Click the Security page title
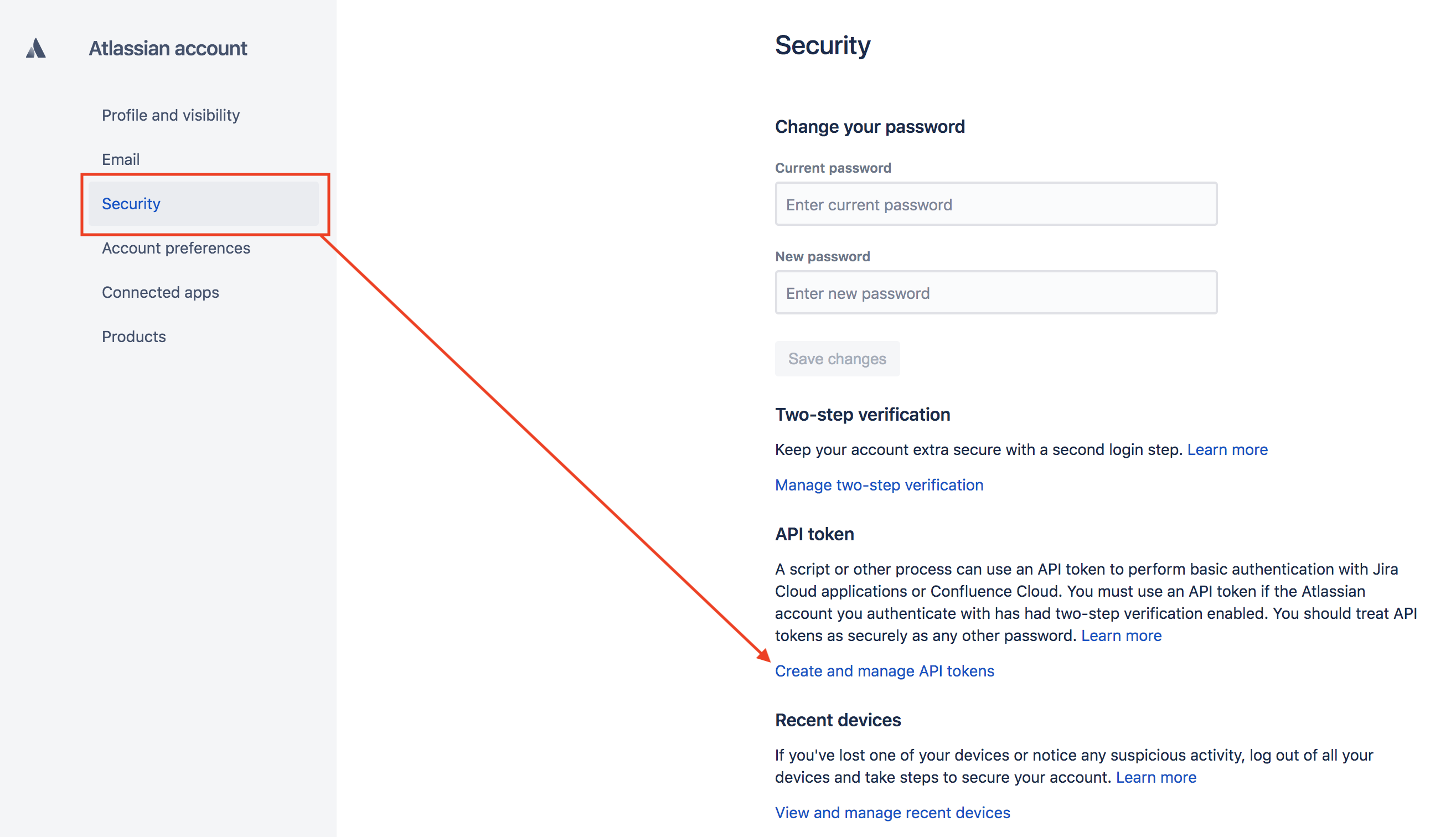This screenshot has height=837, width=1456. coord(823,45)
